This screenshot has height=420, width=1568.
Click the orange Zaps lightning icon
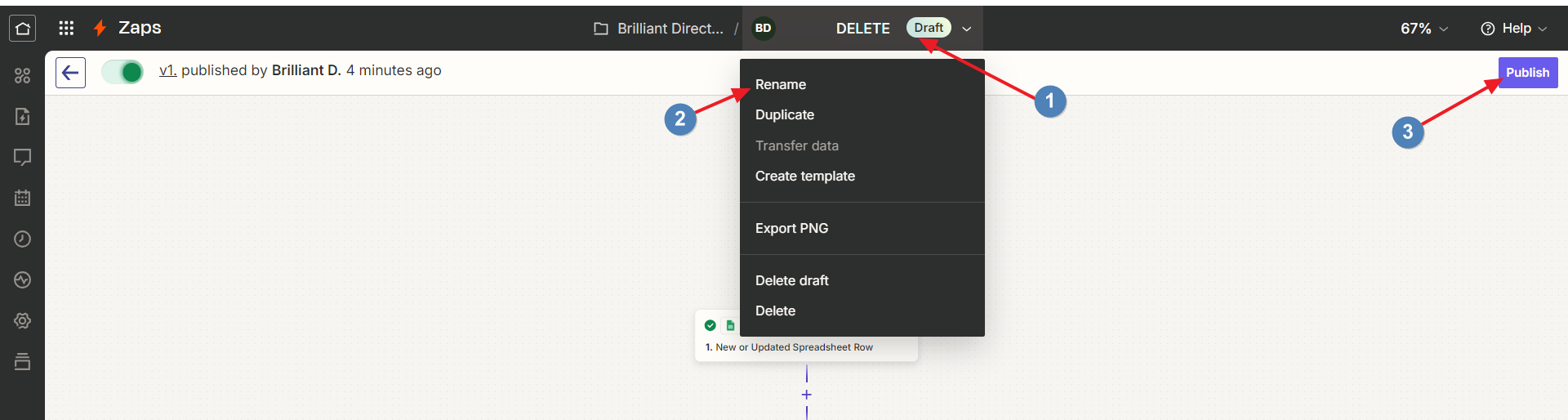100,28
